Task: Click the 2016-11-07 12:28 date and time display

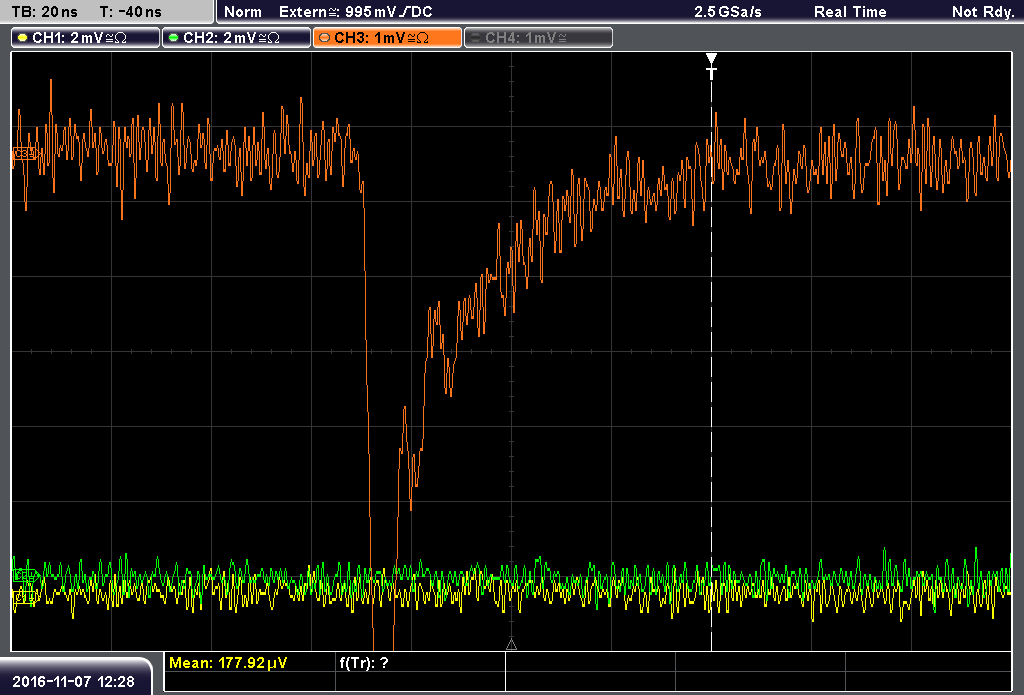Action: [73, 681]
